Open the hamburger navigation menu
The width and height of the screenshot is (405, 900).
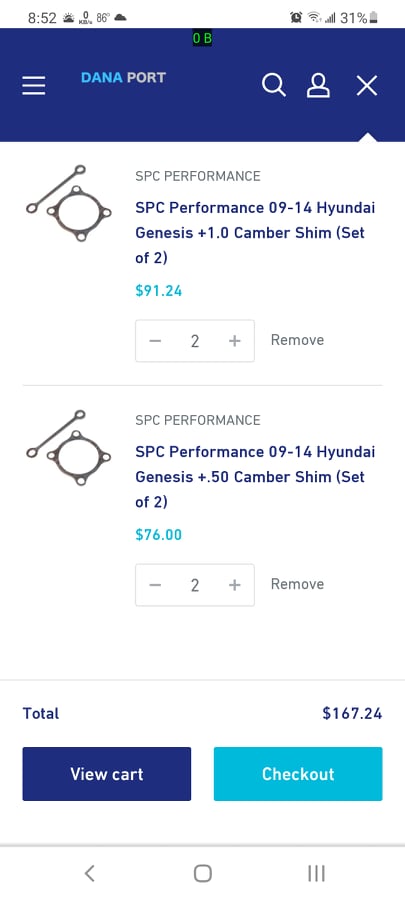point(34,86)
